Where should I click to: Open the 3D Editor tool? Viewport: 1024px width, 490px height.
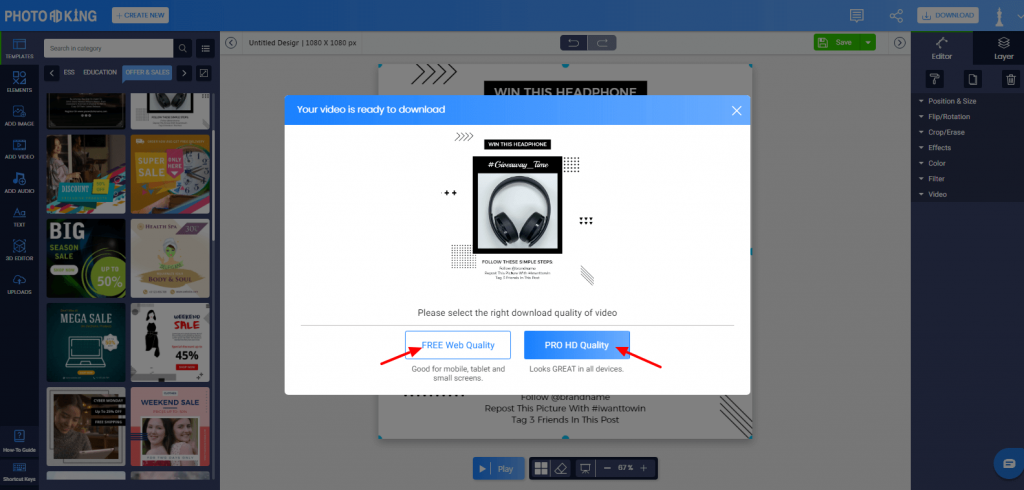point(19,251)
